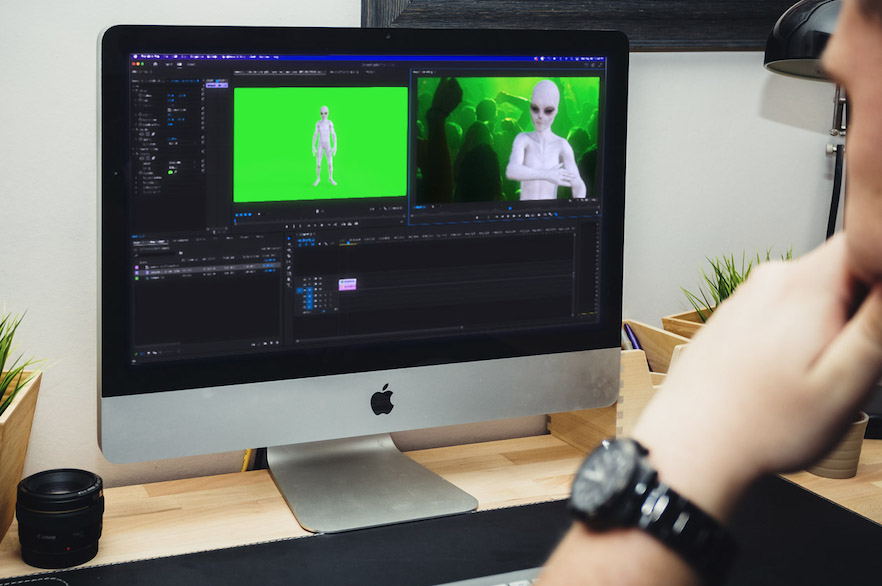This screenshot has height=586, width=882.
Task: Toggle the Snap in Timeline button
Action: (306, 244)
